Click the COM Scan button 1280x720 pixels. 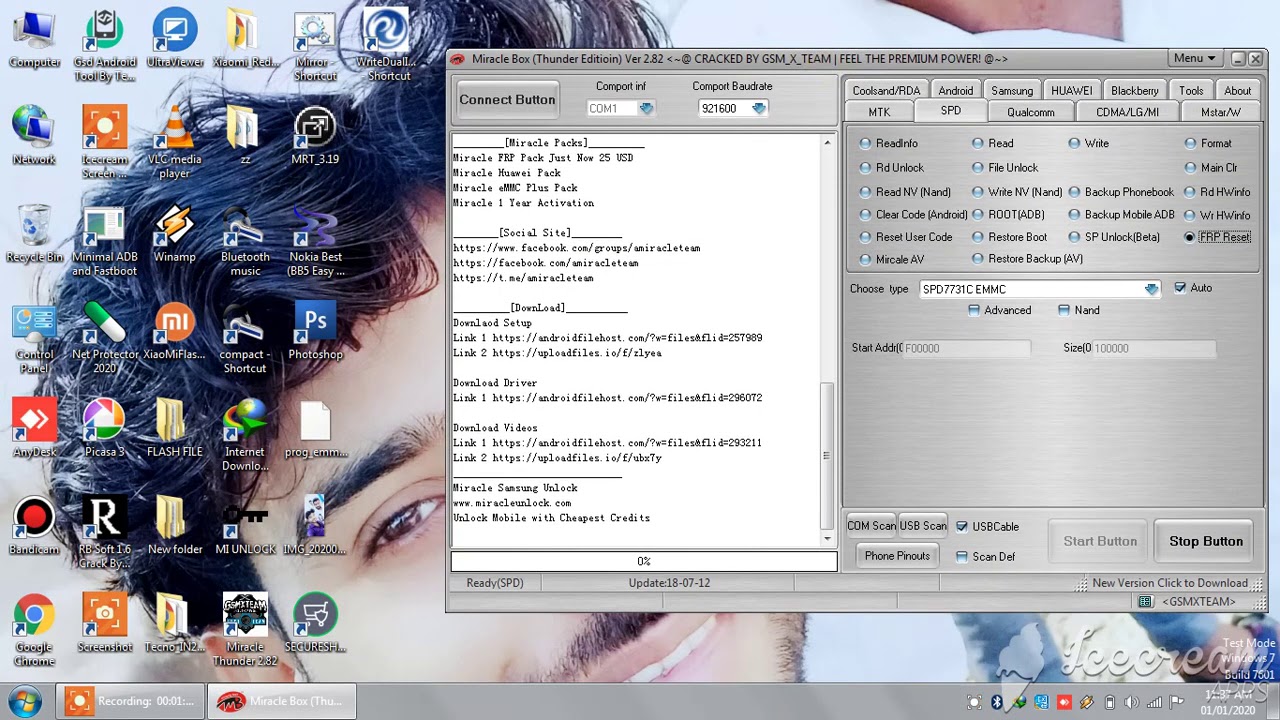(871, 526)
